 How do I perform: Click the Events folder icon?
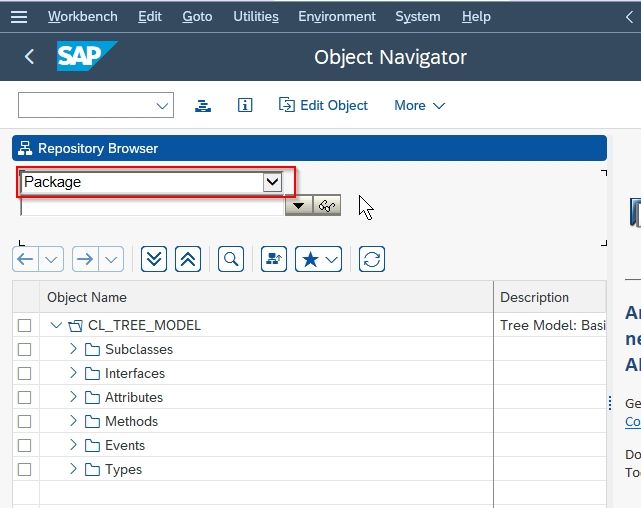pyautogui.click(x=92, y=446)
